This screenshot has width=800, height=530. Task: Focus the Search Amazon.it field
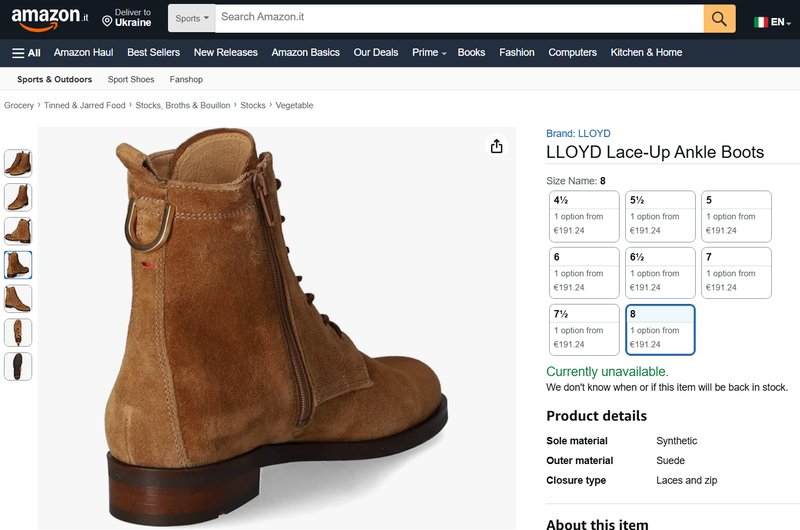click(459, 18)
